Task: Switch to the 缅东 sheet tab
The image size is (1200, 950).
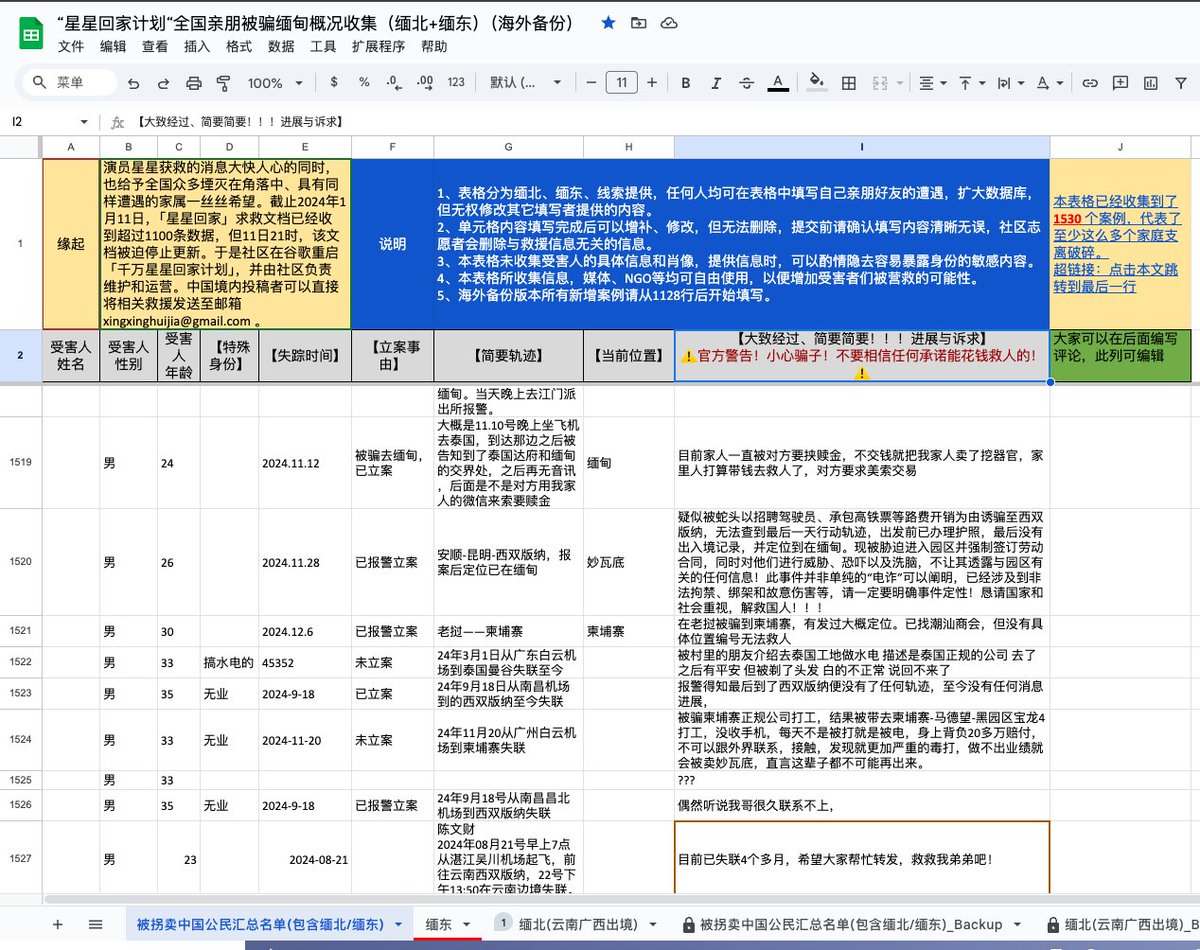Action: pos(439,924)
